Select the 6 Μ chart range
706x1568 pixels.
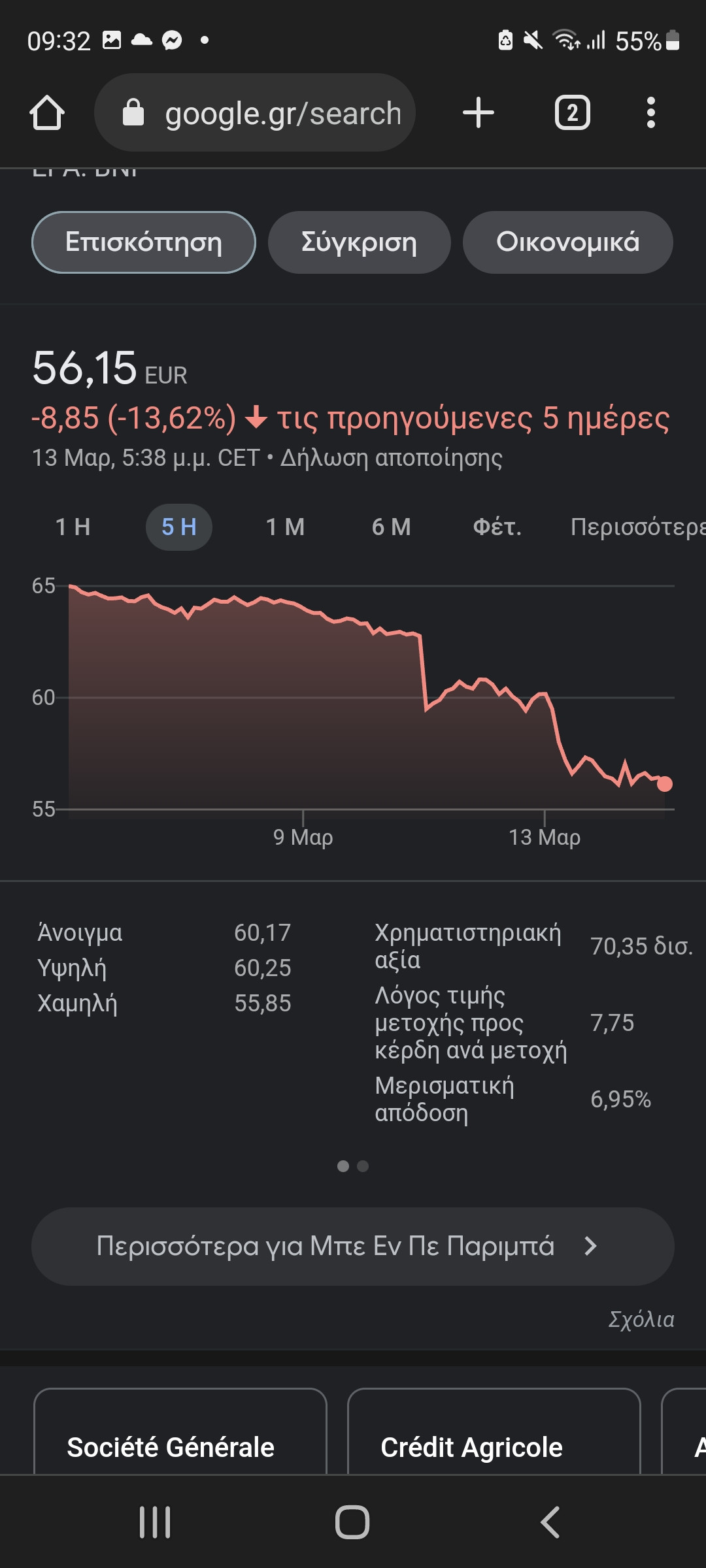391,527
